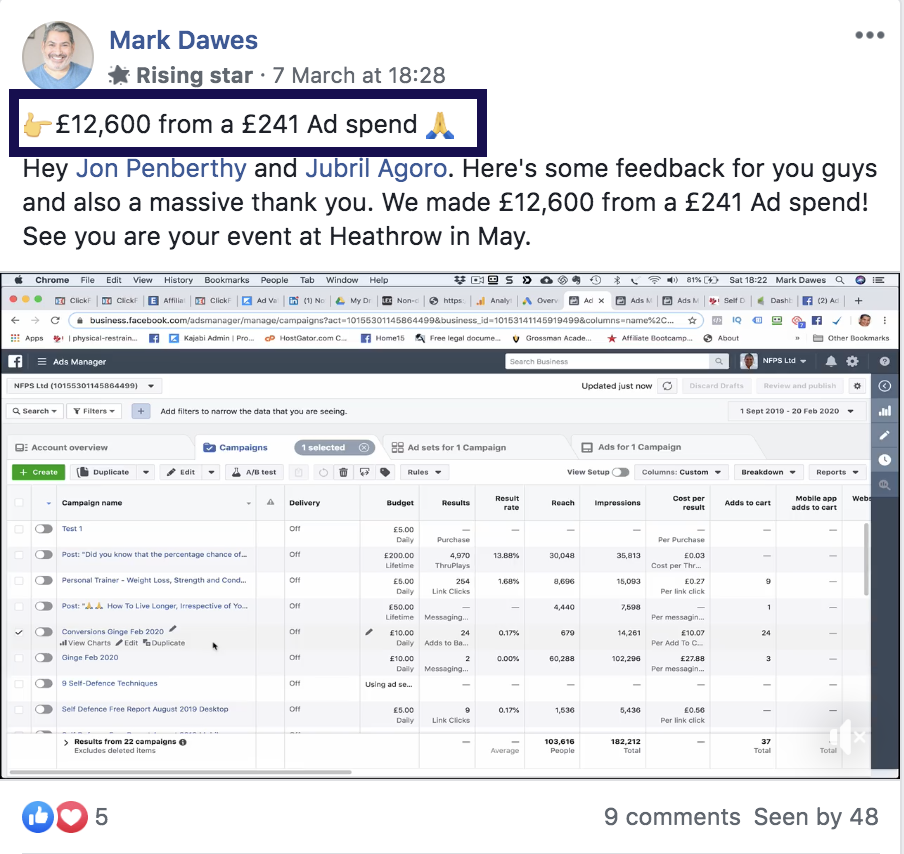Open new Chrome tab with plus
The width and height of the screenshot is (904, 854).
[858, 300]
